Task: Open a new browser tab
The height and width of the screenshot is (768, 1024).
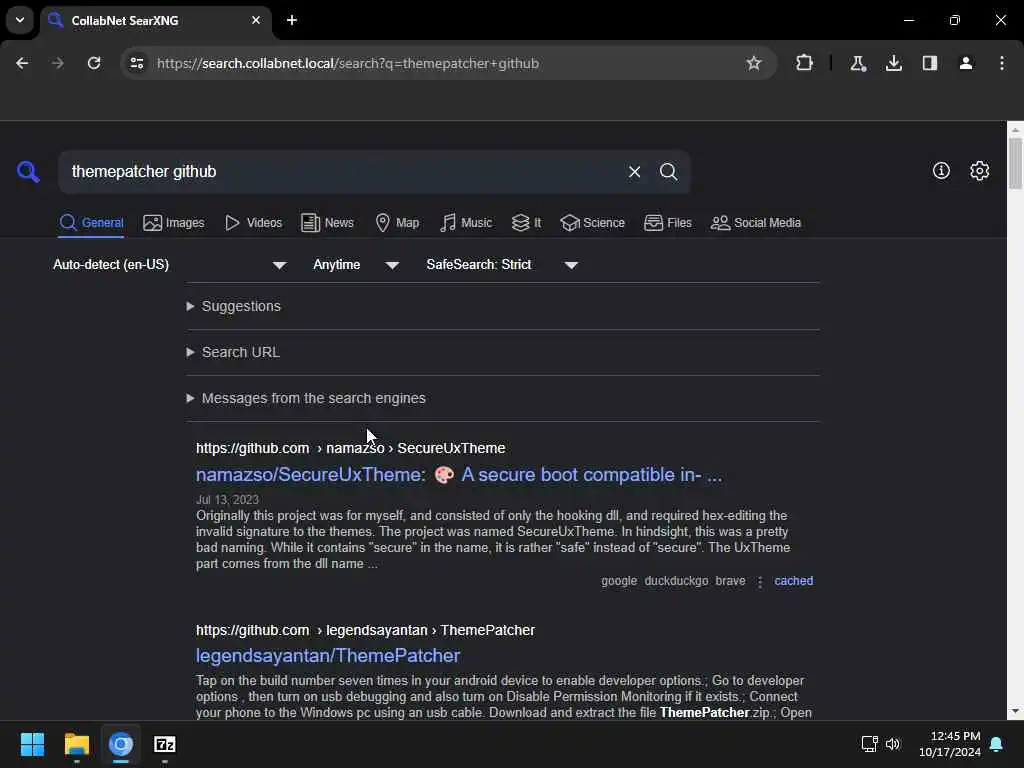Action: pos(292,20)
